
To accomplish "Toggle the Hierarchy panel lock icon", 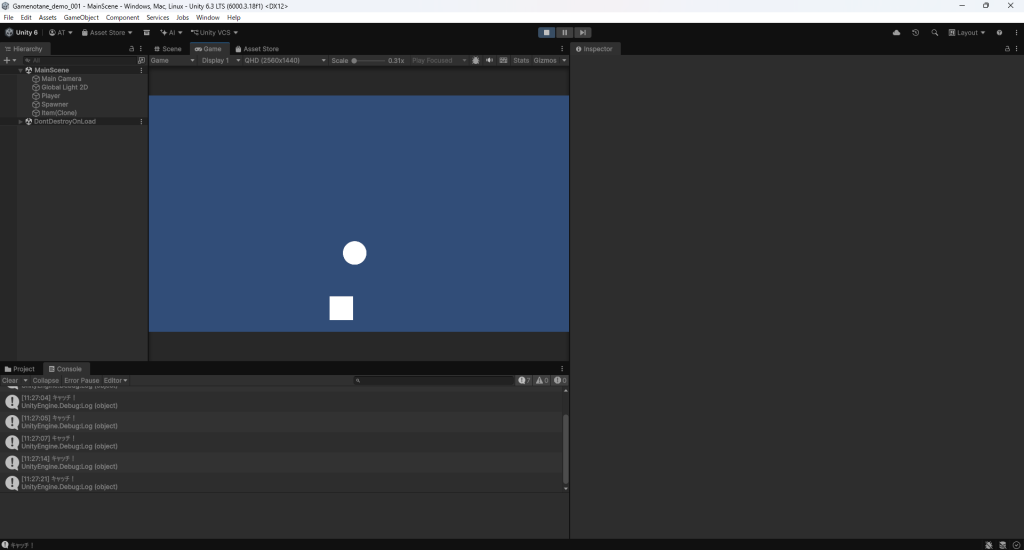I will pyautogui.click(x=131, y=49).
